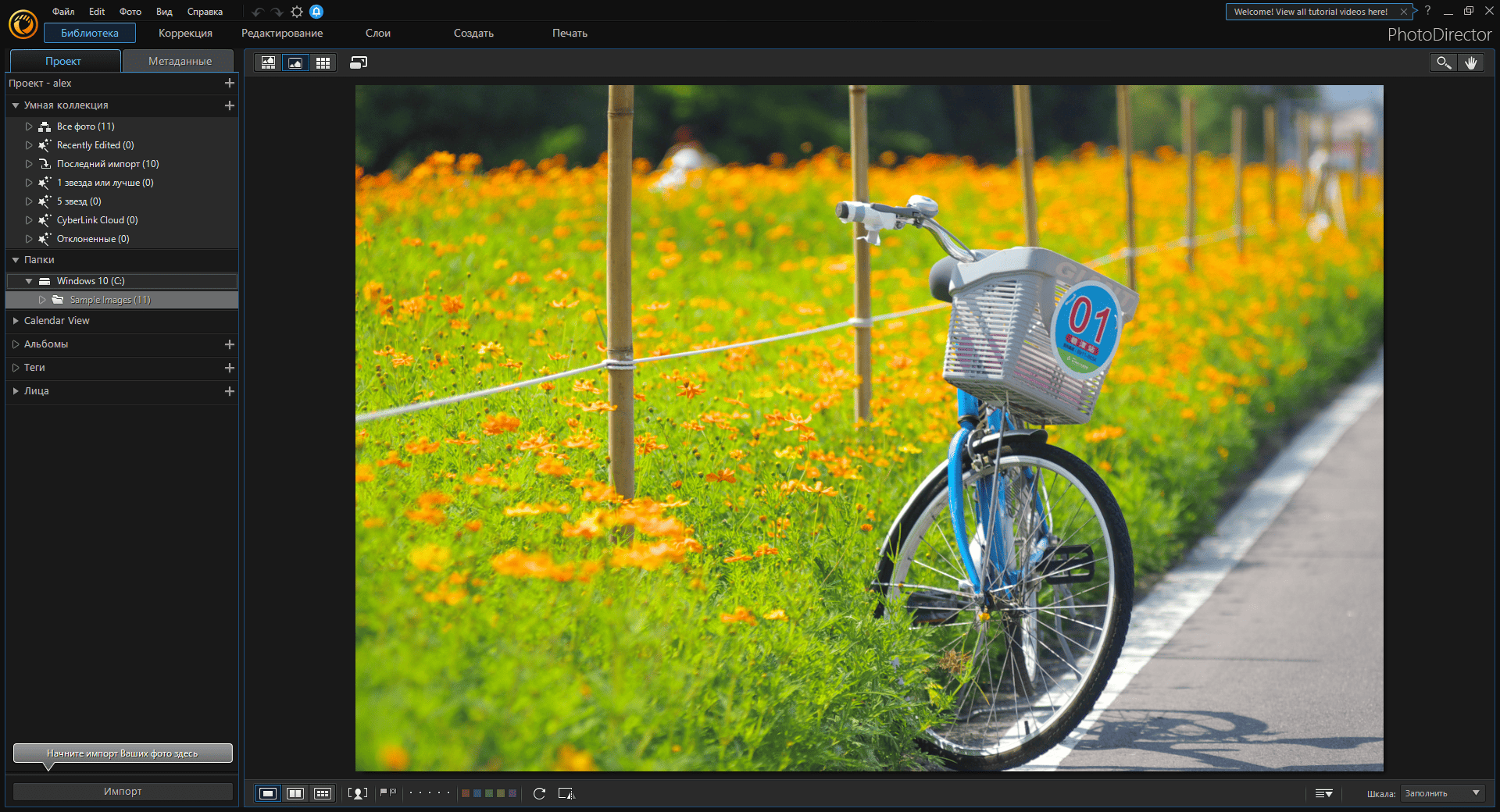1500x812 pixels.
Task: Switch to viewer and browser mode
Action: click(x=268, y=62)
